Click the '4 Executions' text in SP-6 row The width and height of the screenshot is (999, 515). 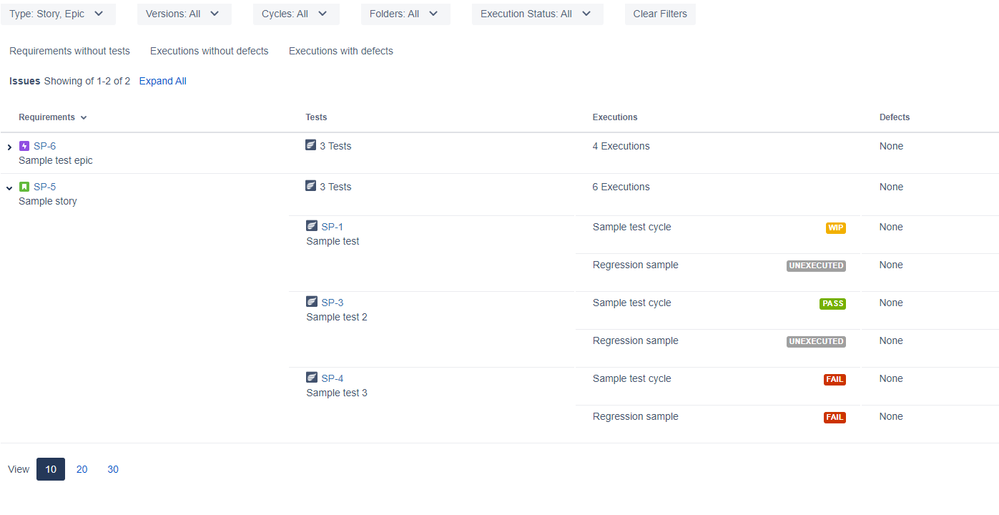621,146
